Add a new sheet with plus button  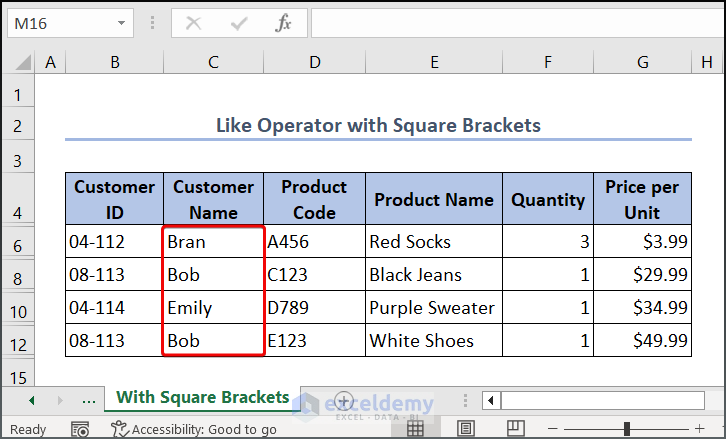tap(344, 400)
